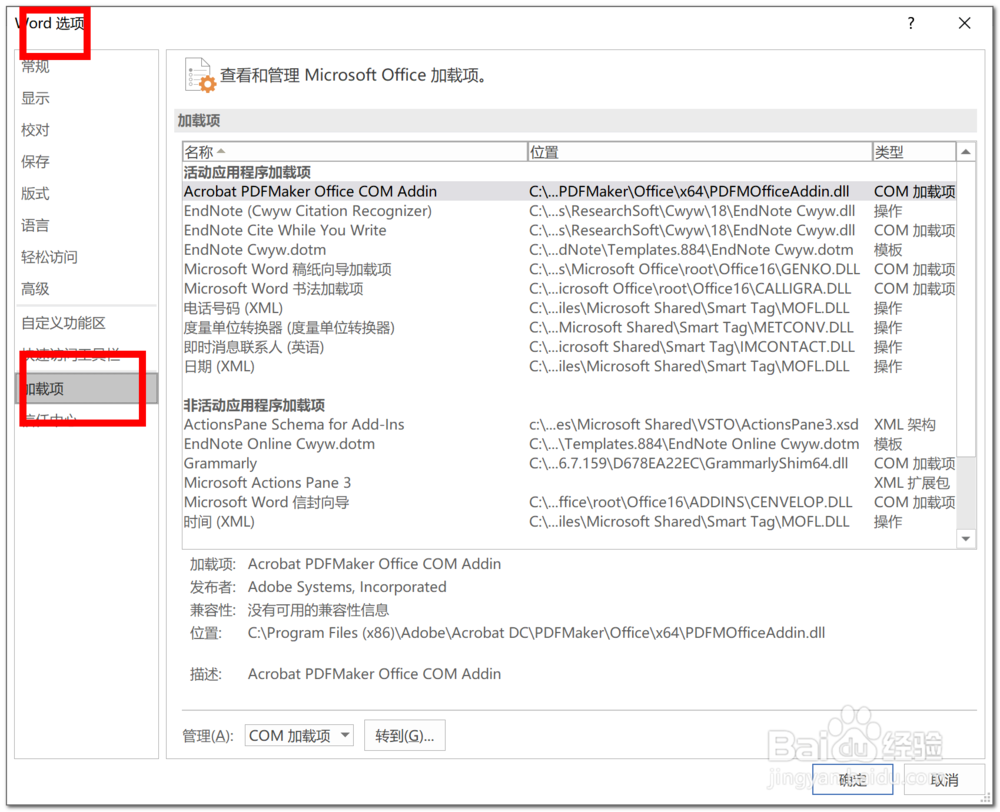
Task: Open the 管理 COM 加载项 dropdown
Action: (299, 735)
